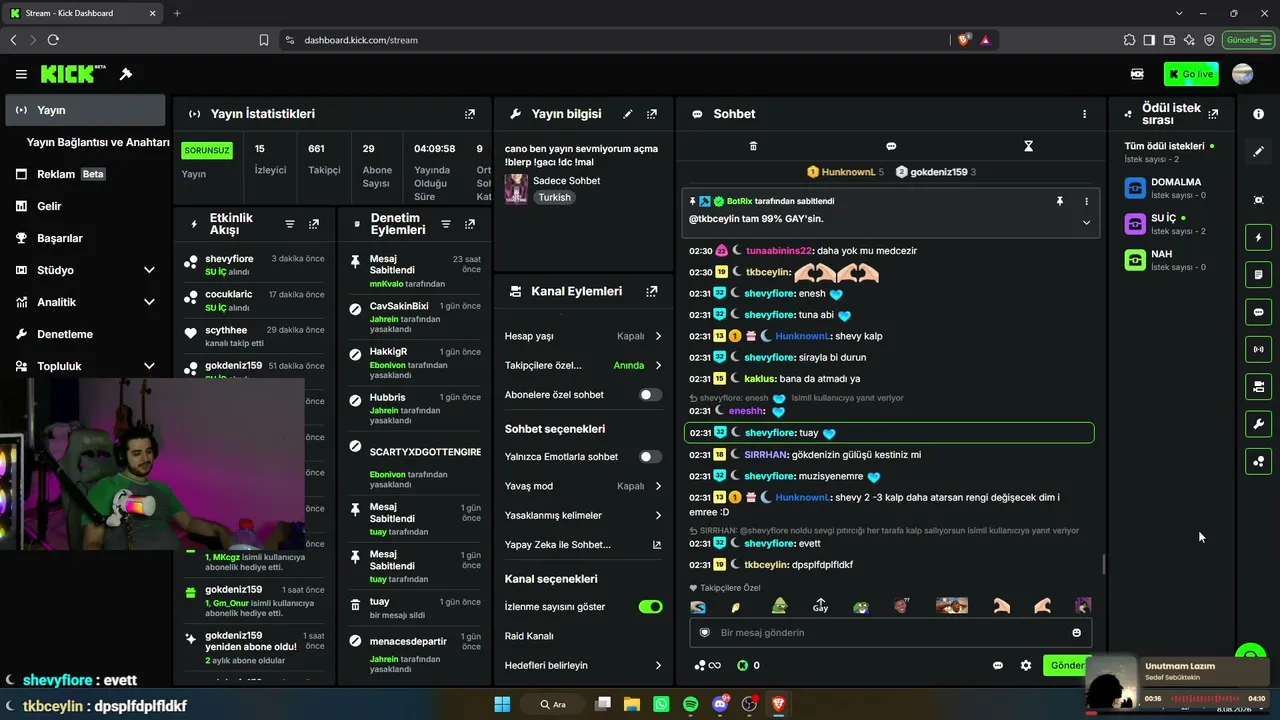Click the Windows Start button
1280x720 pixels.
click(501, 705)
